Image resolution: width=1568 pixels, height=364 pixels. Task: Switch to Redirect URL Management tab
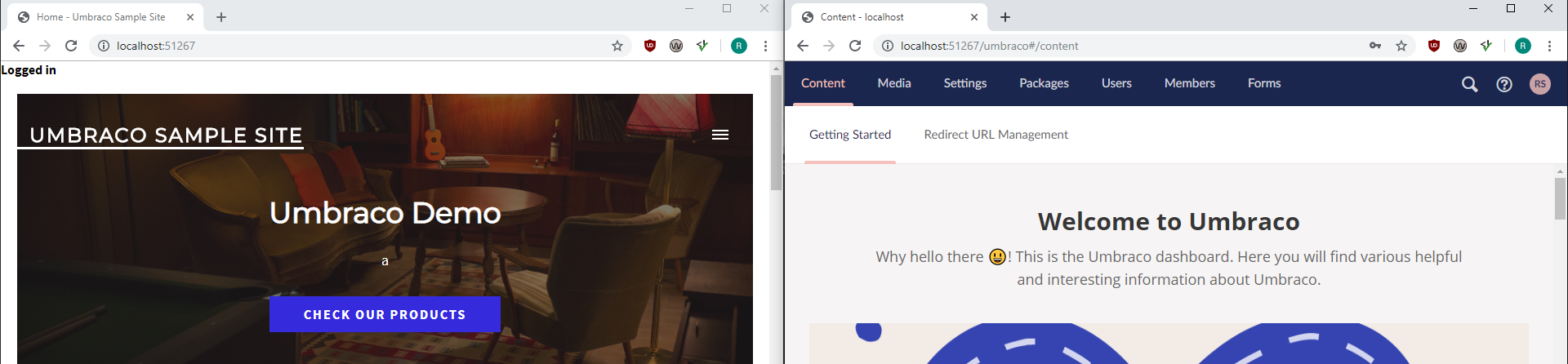[x=996, y=135]
